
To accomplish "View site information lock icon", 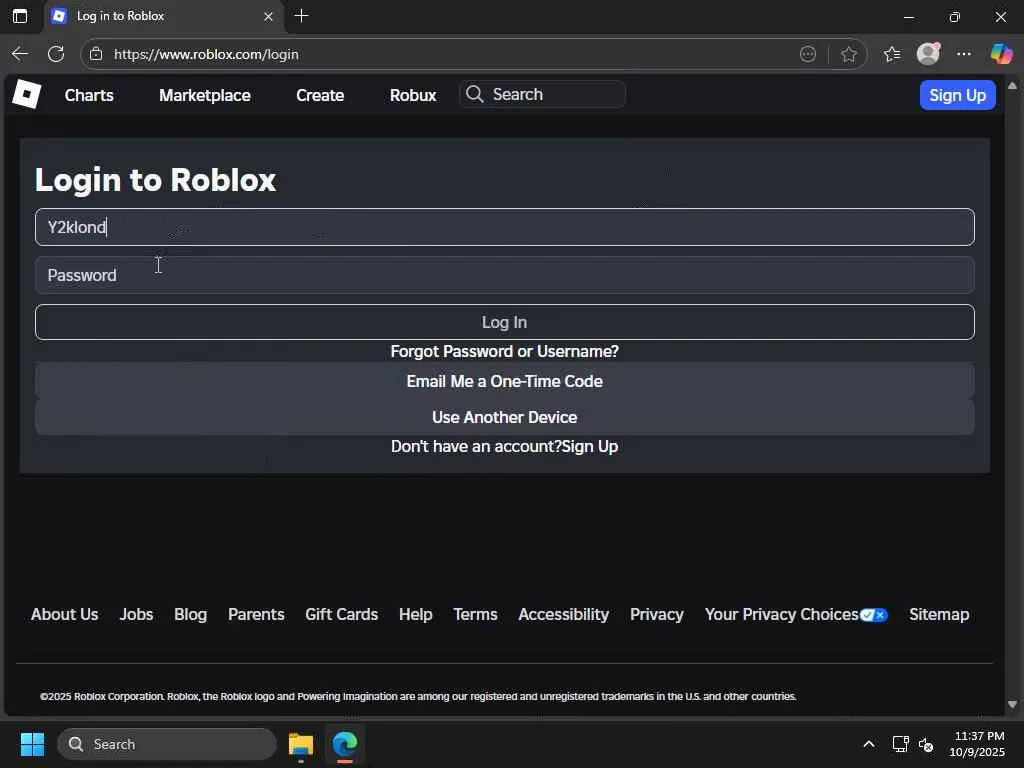I will (96, 54).
